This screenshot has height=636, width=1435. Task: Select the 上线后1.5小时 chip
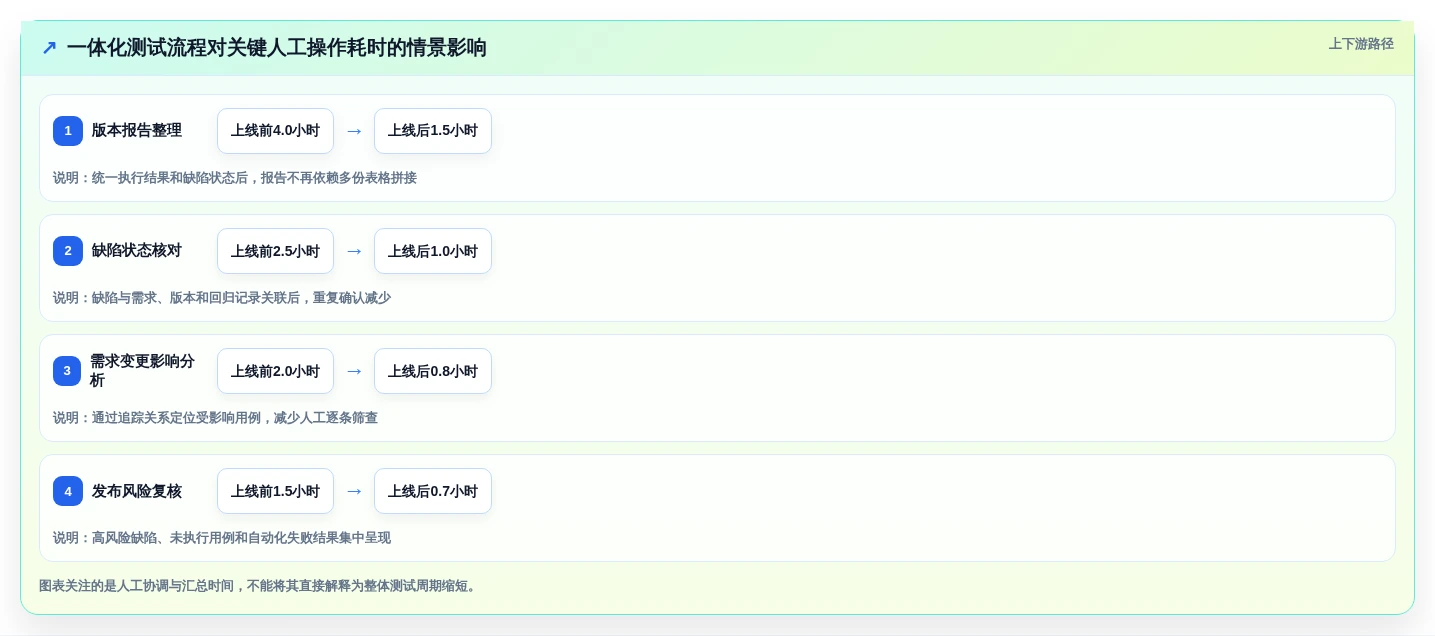click(433, 131)
